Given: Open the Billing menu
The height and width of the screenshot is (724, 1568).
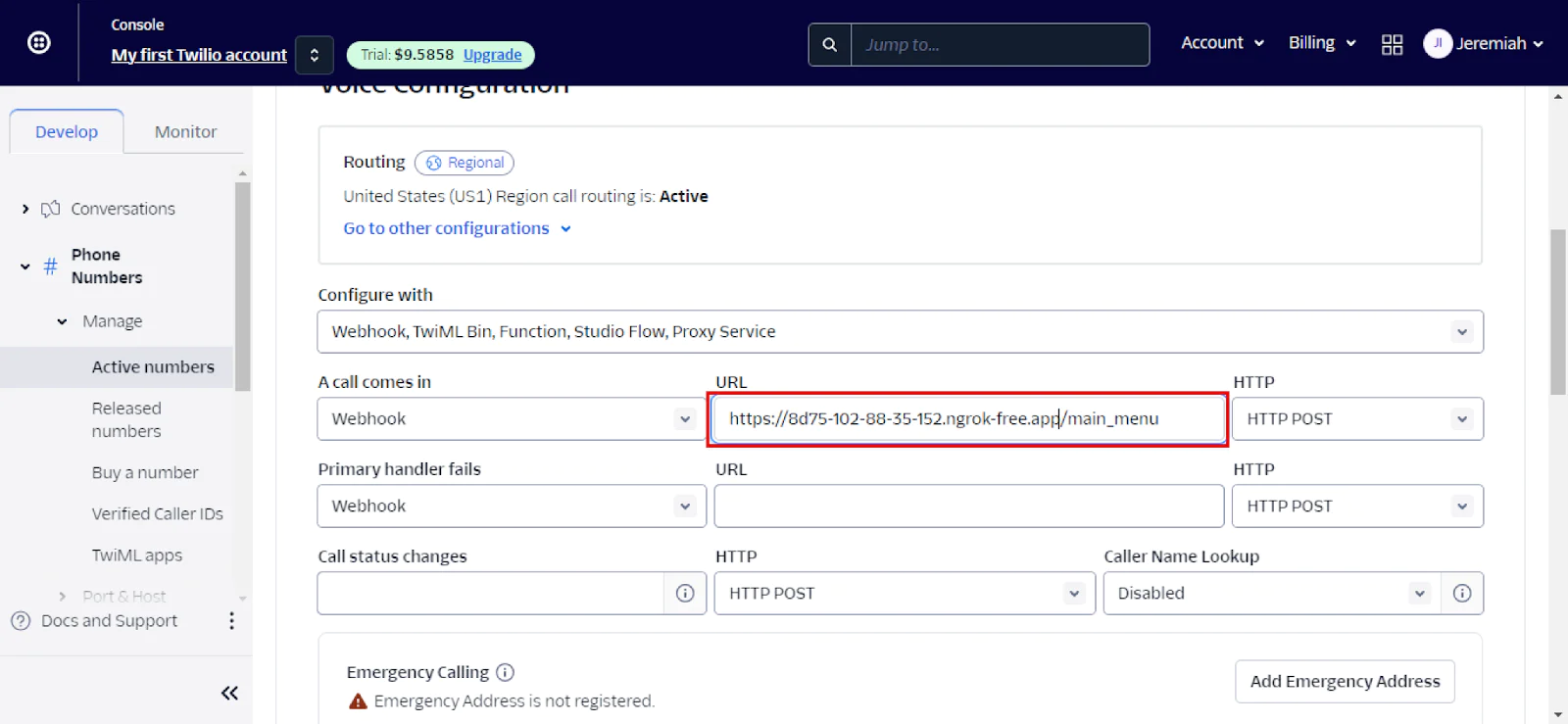Looking at the screenshot, I should point(1322,43).
